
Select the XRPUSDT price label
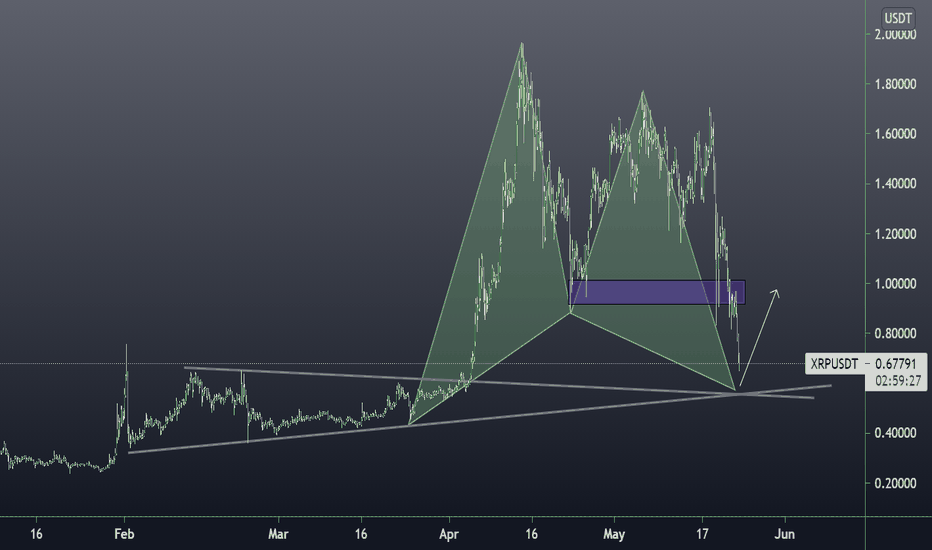(x=834, y=364)
